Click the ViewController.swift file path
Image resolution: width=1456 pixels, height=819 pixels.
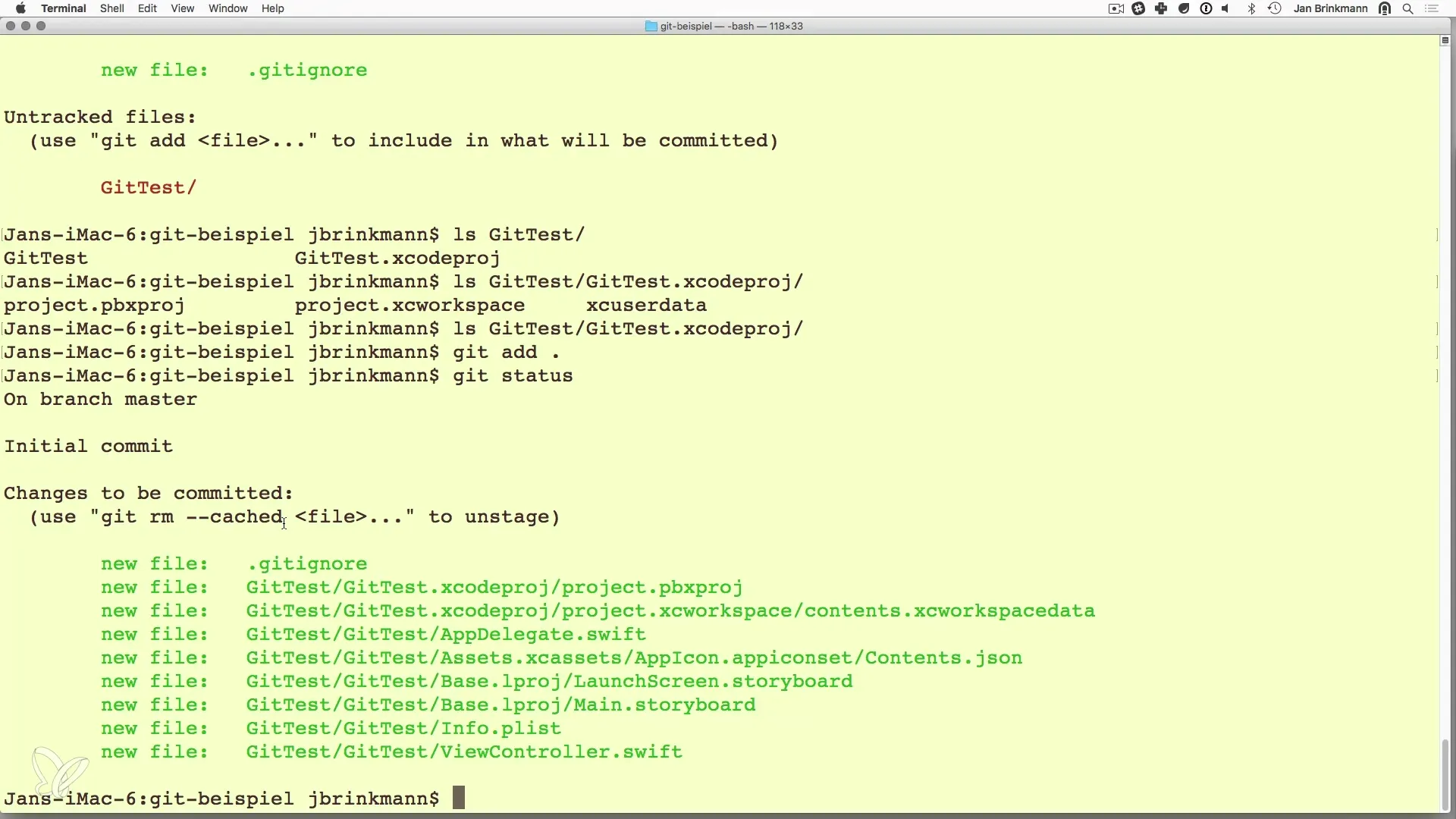coord(464,752)
